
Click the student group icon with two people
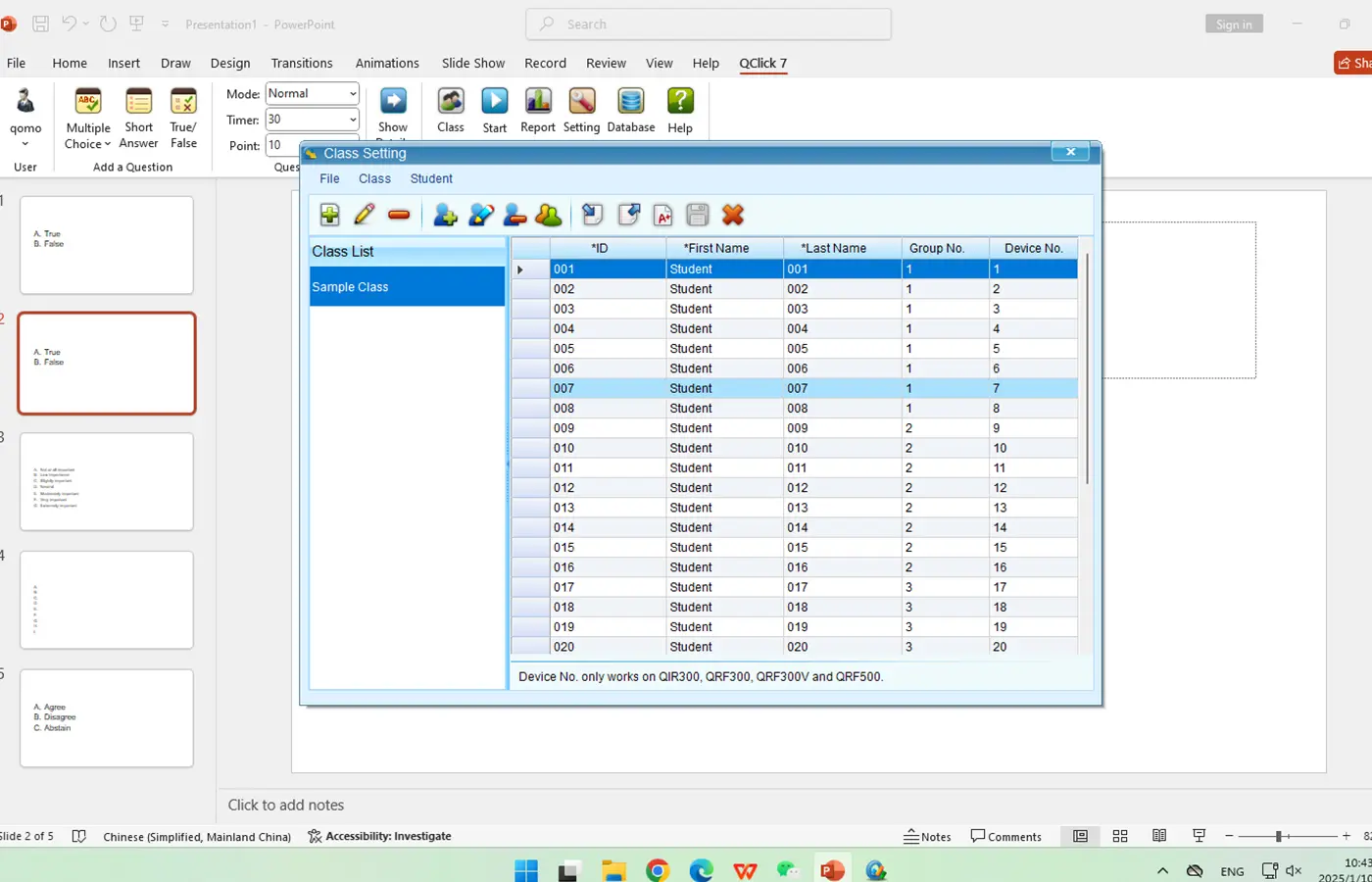(549, 215)
